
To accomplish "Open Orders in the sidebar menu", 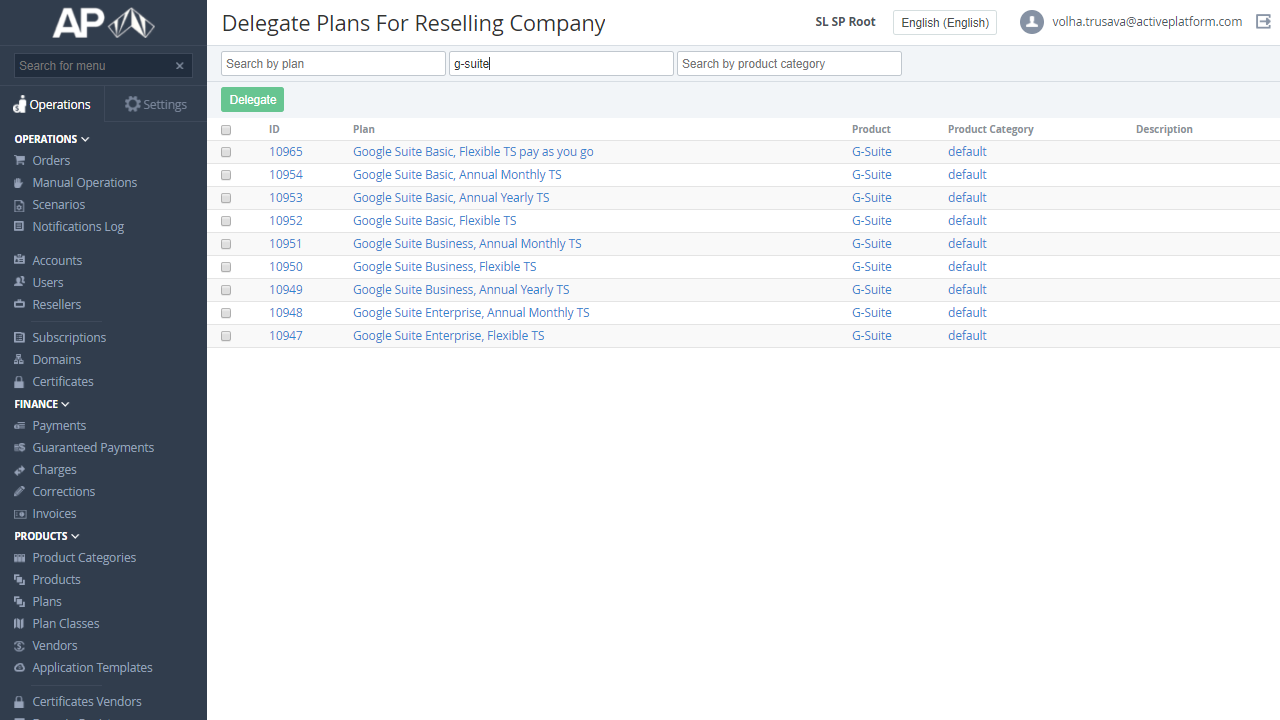I will pyautogui.click(x=51, y=160).
